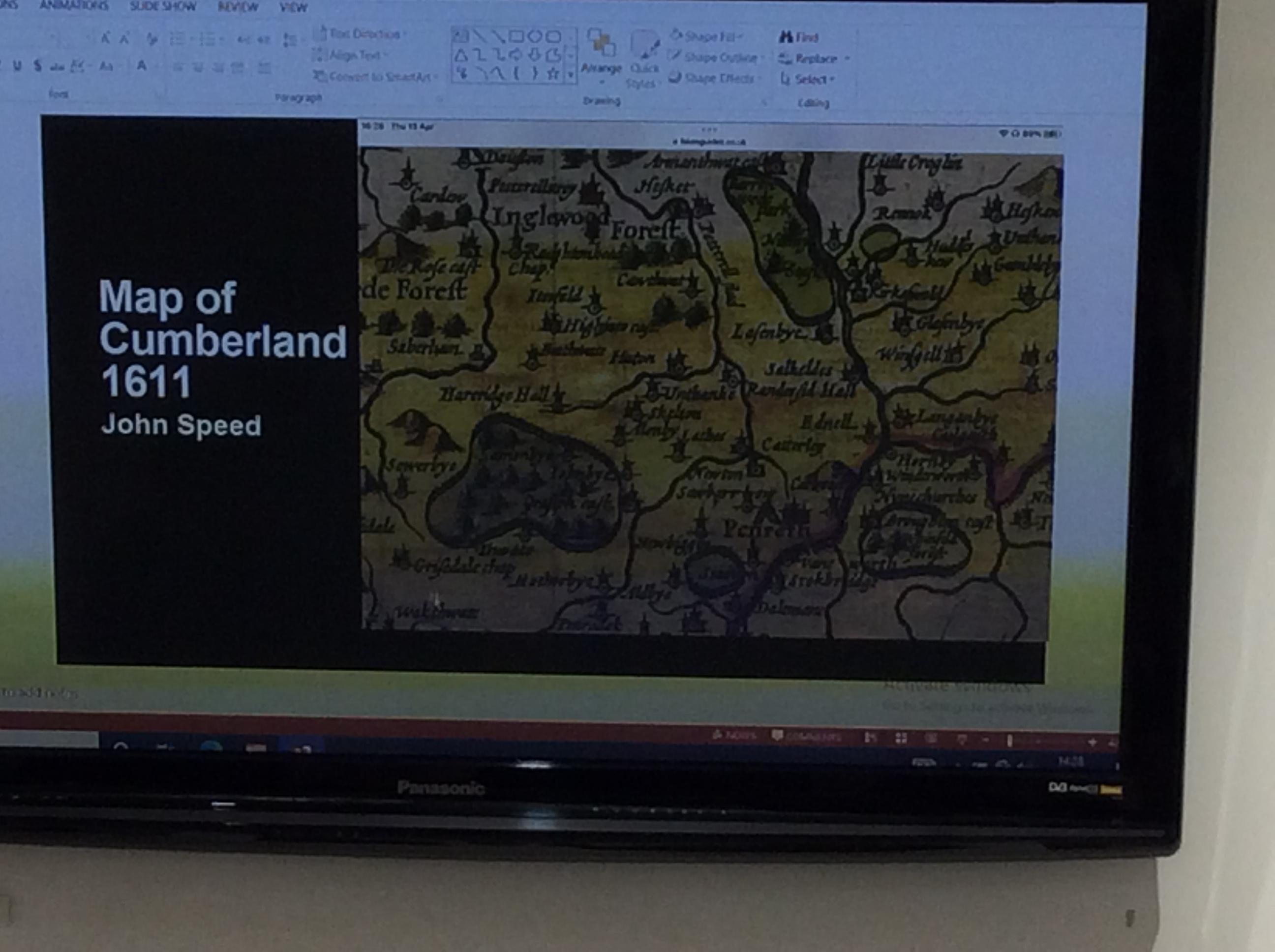Open the Line Spacing dropdown
The height and width of the screenshot is (952, 1275).
(290, 40)
